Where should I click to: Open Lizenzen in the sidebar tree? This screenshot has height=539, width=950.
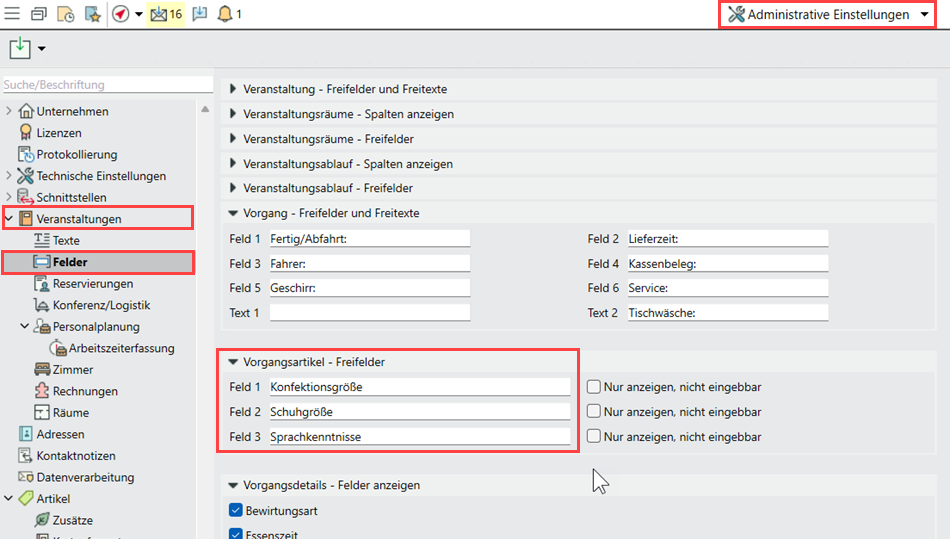click(59, 133)
